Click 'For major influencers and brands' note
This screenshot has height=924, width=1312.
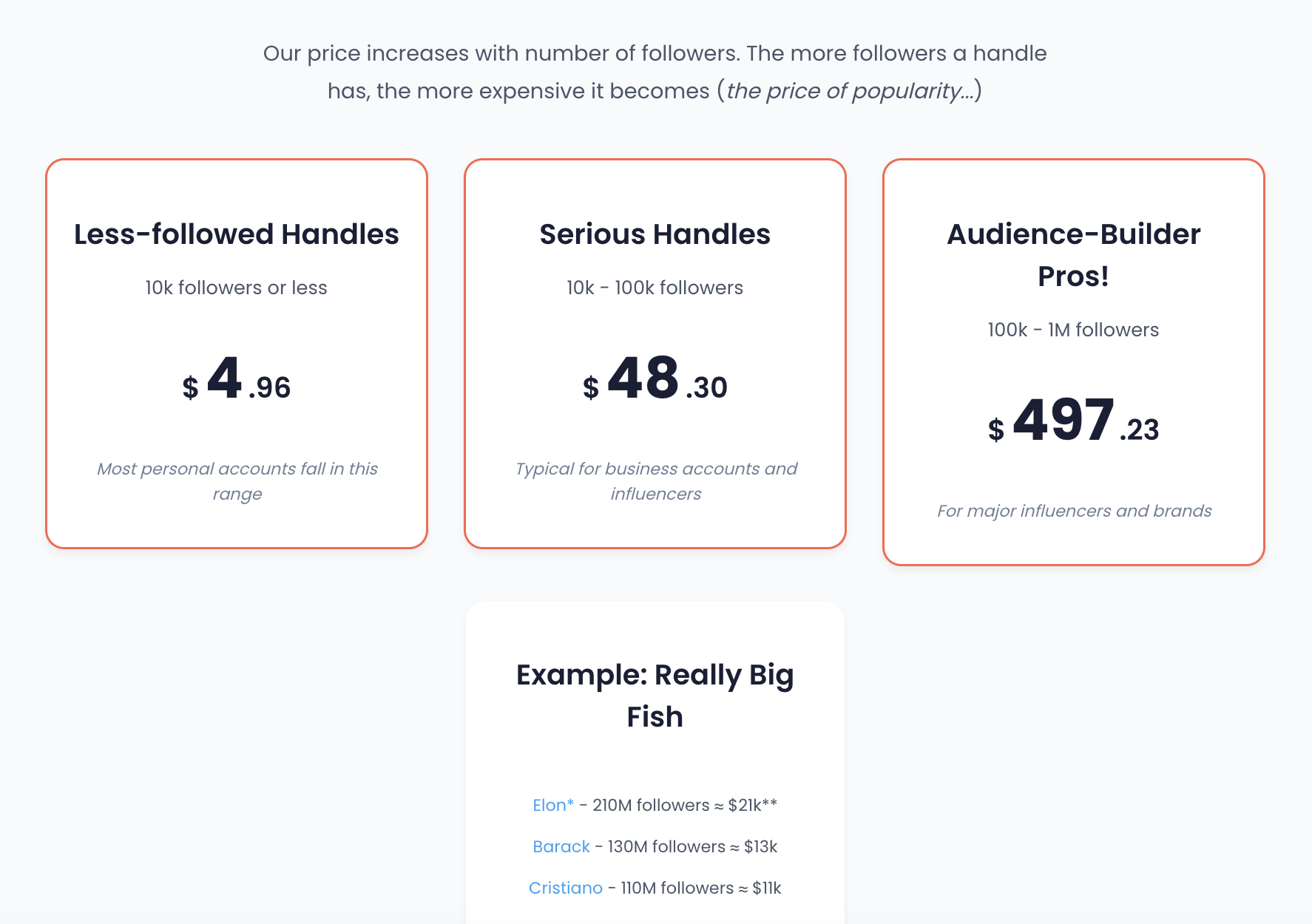(1075, 511)
